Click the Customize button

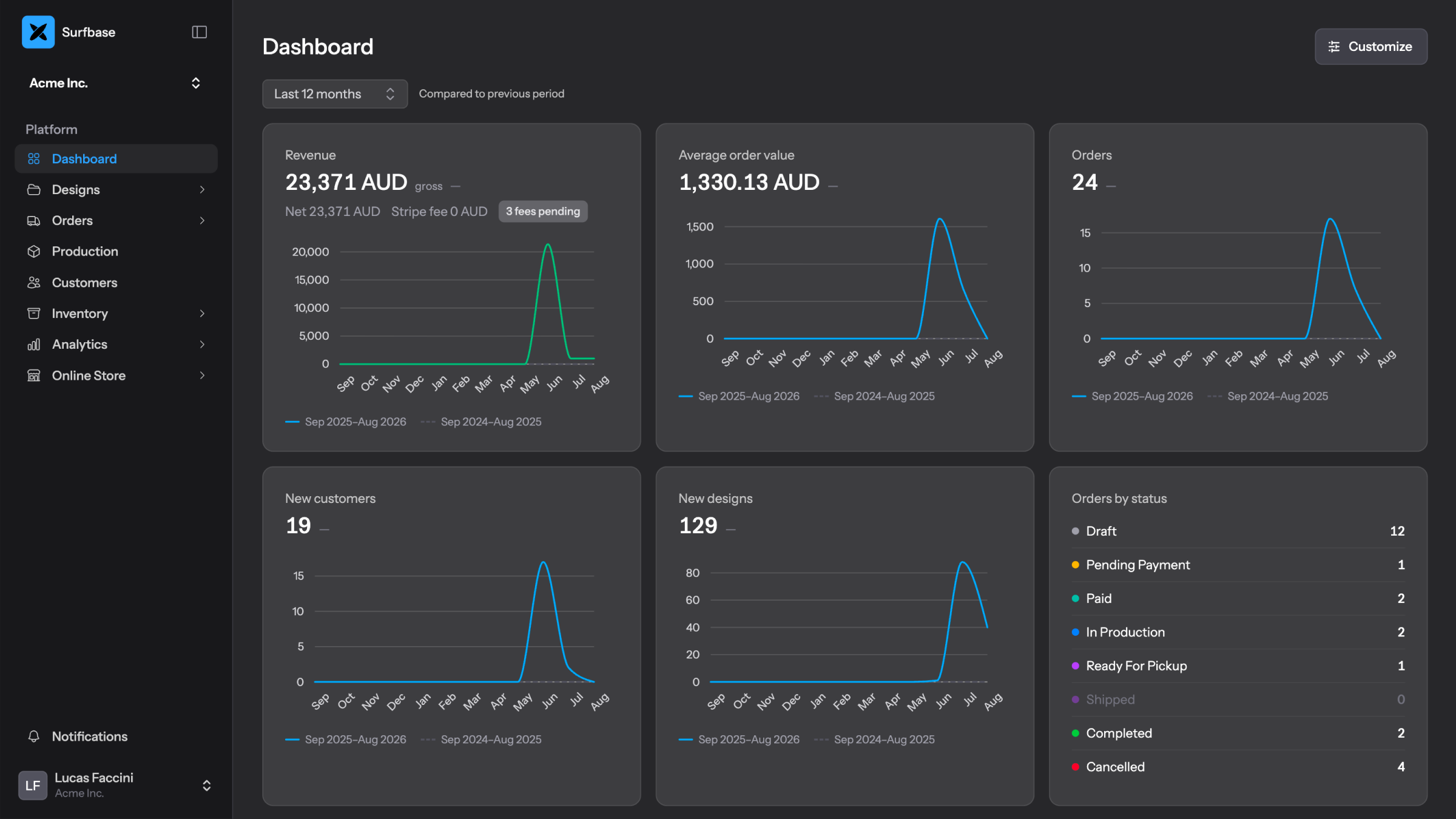[1371, 47]
